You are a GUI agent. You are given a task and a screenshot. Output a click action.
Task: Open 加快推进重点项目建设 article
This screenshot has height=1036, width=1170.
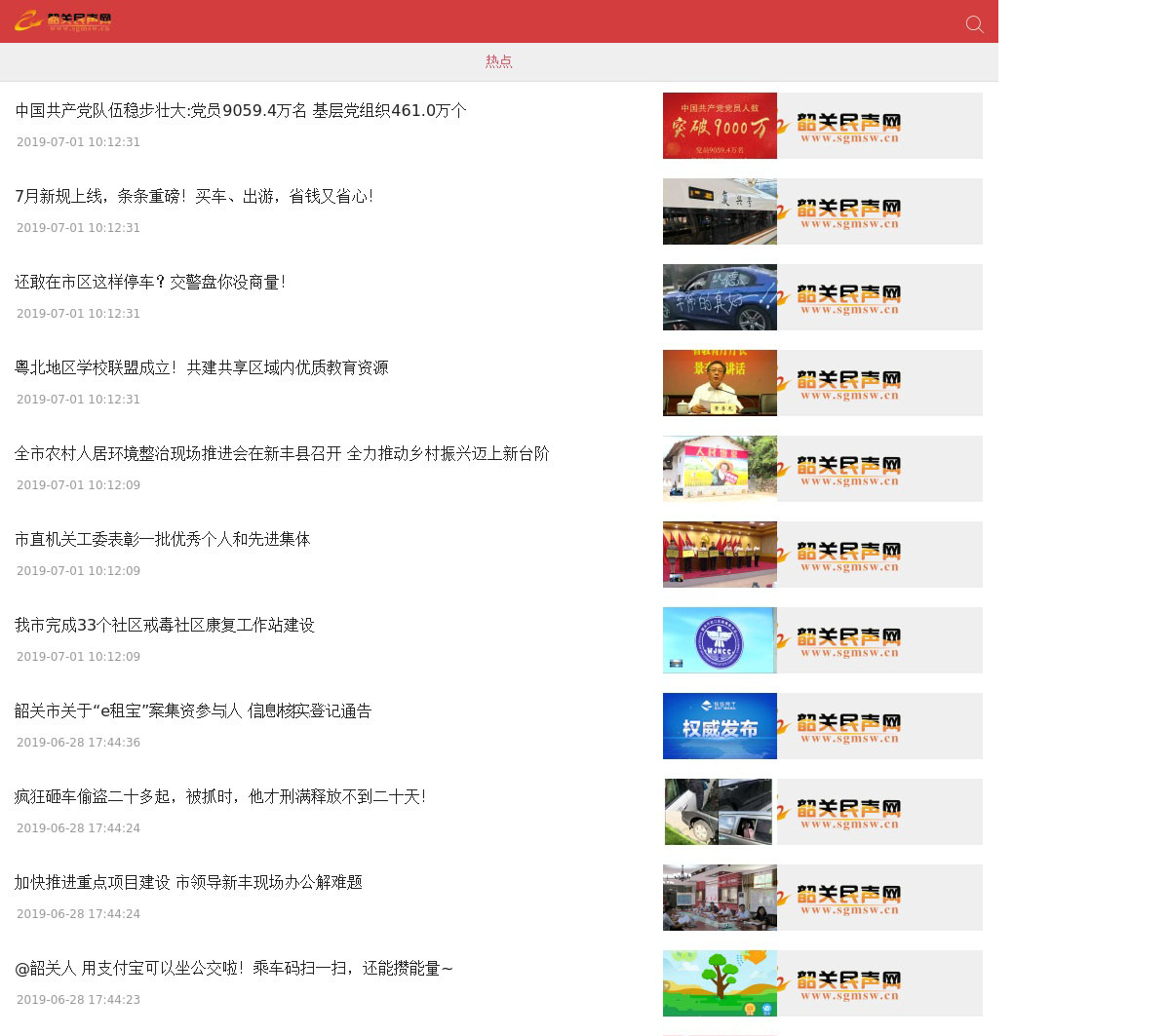(x=188, y=883)
